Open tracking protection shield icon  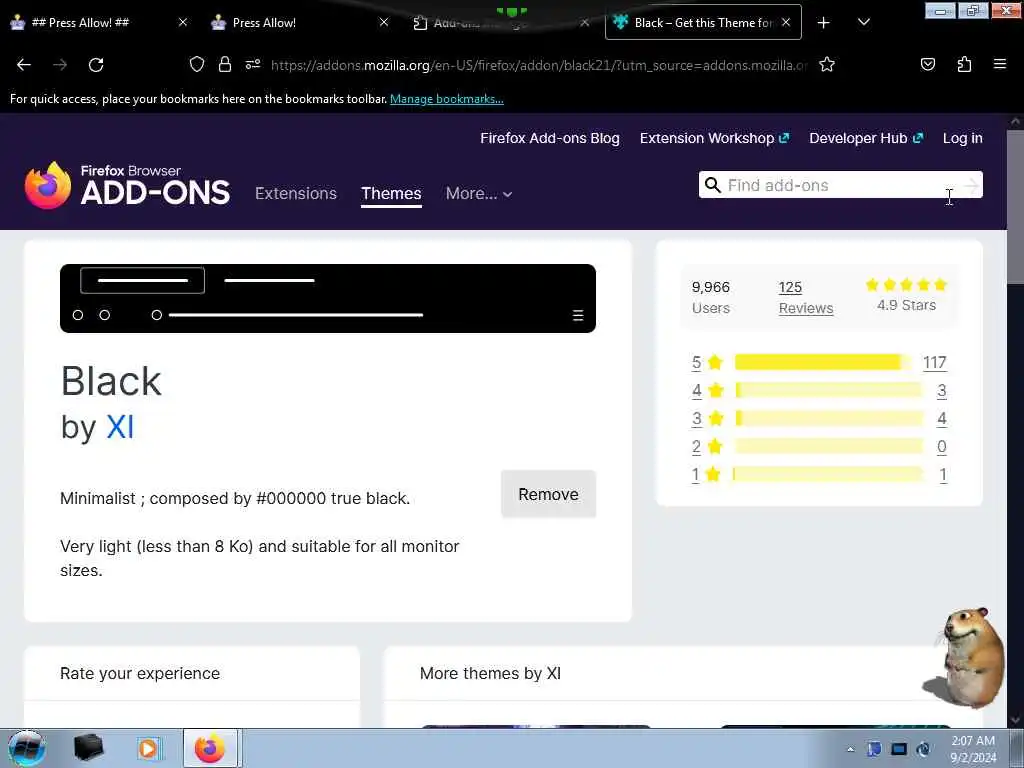pyautogui.click(x=197, y=64)
